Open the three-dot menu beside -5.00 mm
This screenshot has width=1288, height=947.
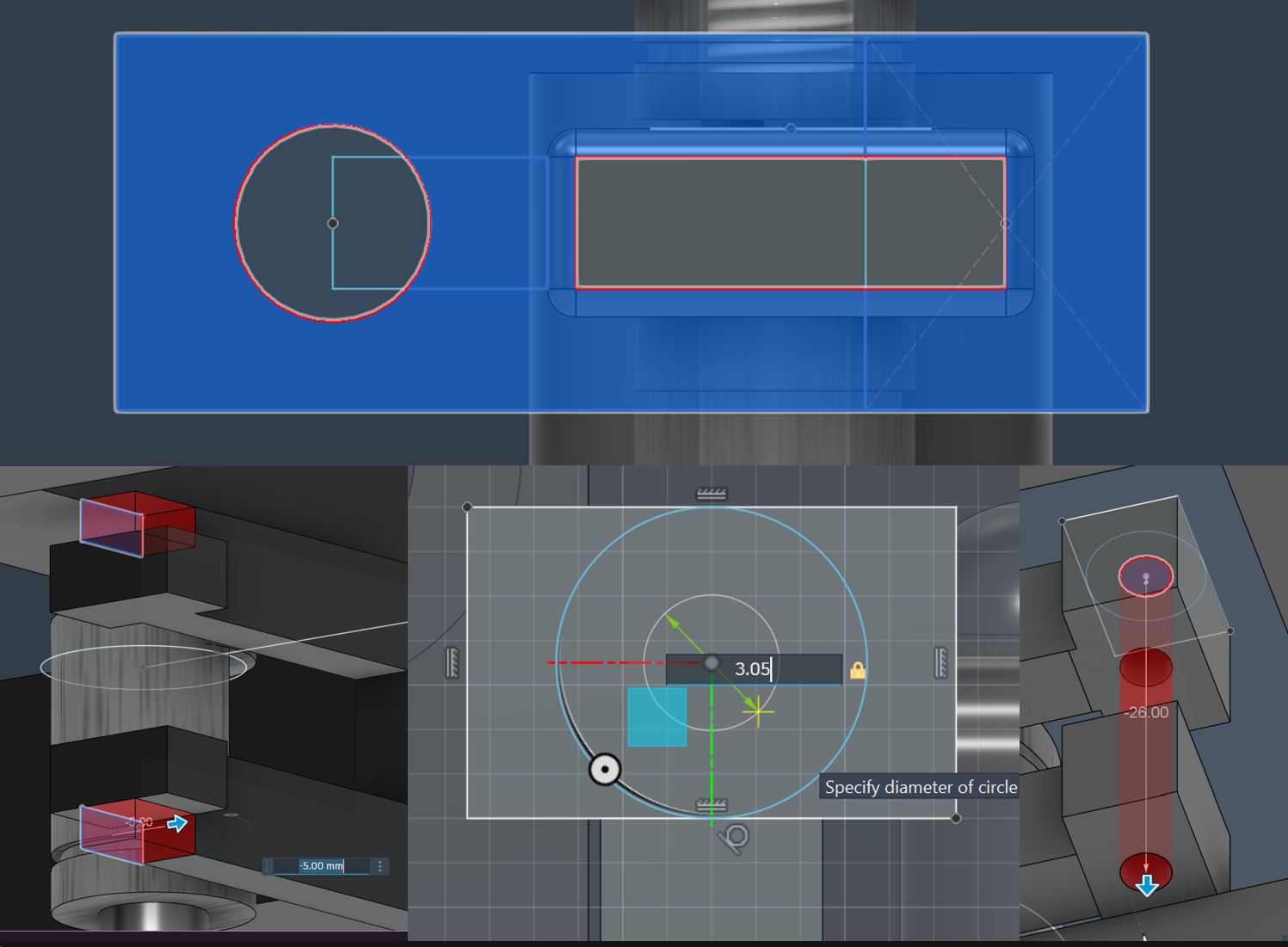tap(380, 866)
